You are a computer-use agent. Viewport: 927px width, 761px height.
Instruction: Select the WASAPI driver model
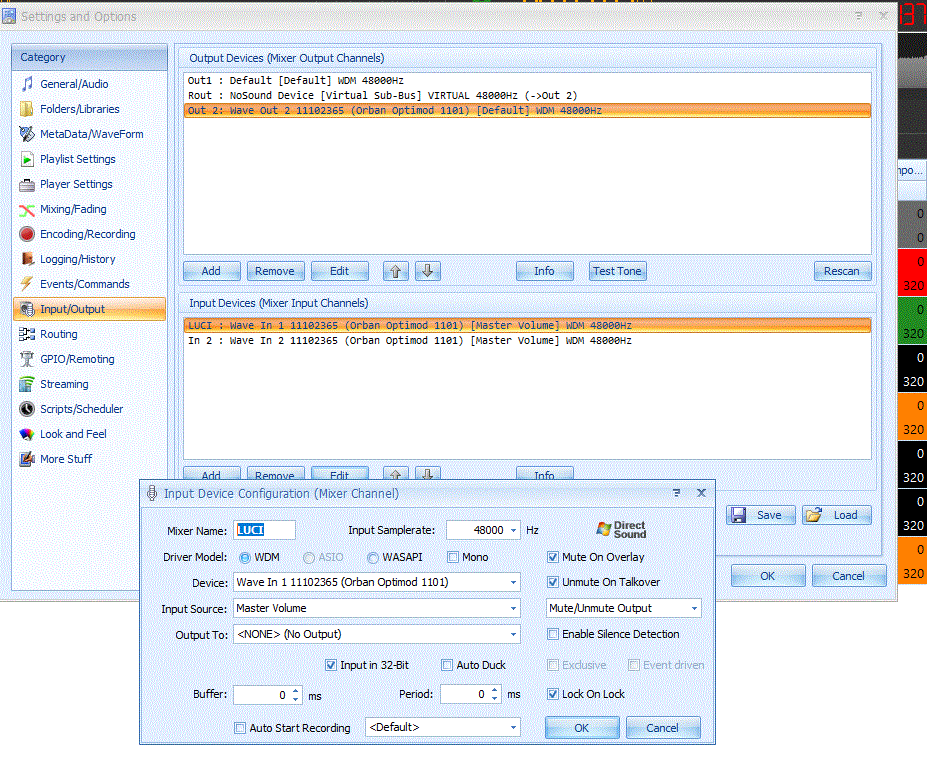point(374,557)
